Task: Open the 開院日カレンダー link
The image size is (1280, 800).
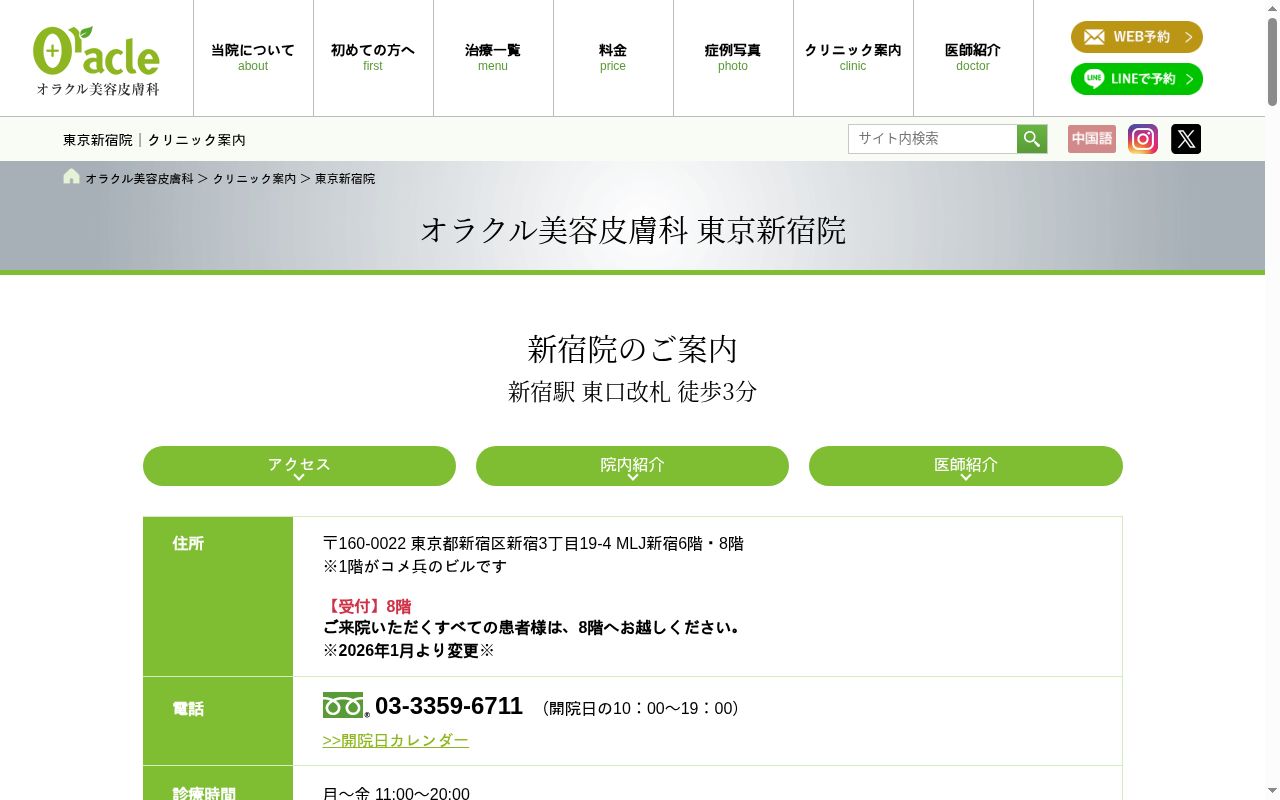Action: [x=396, y=741]
